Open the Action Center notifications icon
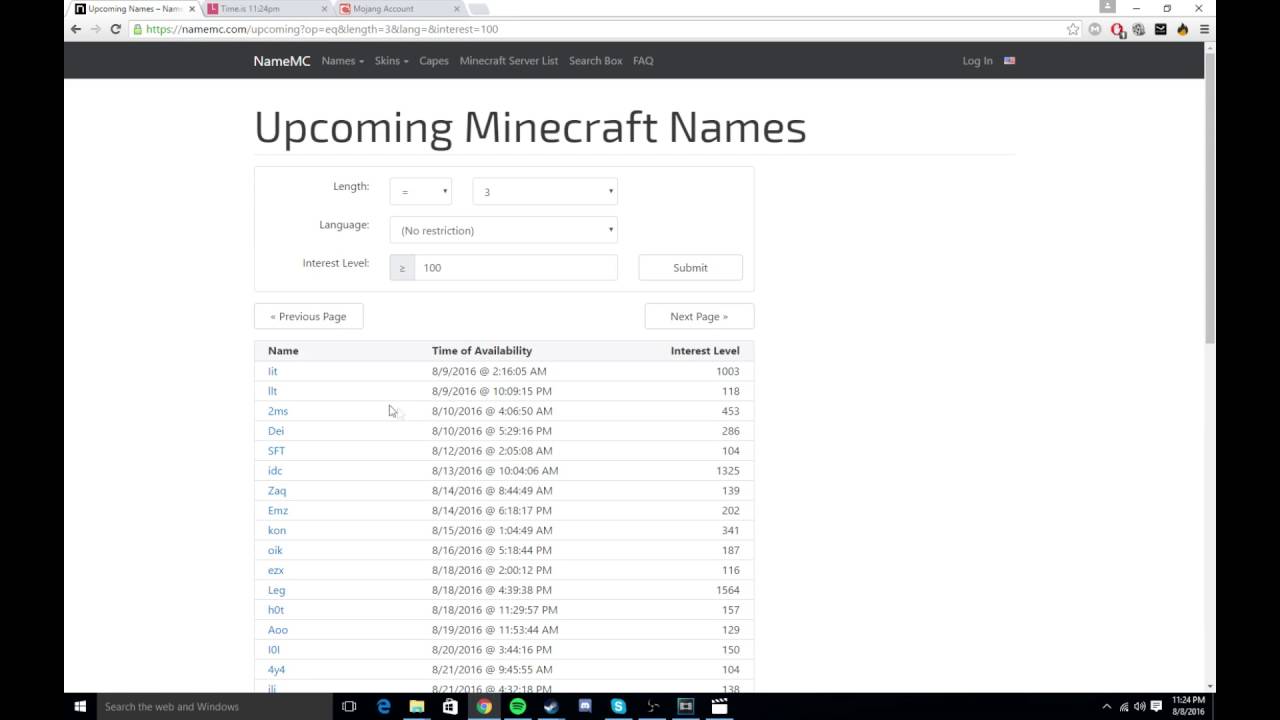The image size is (1280, 720). coord(1157,706)
